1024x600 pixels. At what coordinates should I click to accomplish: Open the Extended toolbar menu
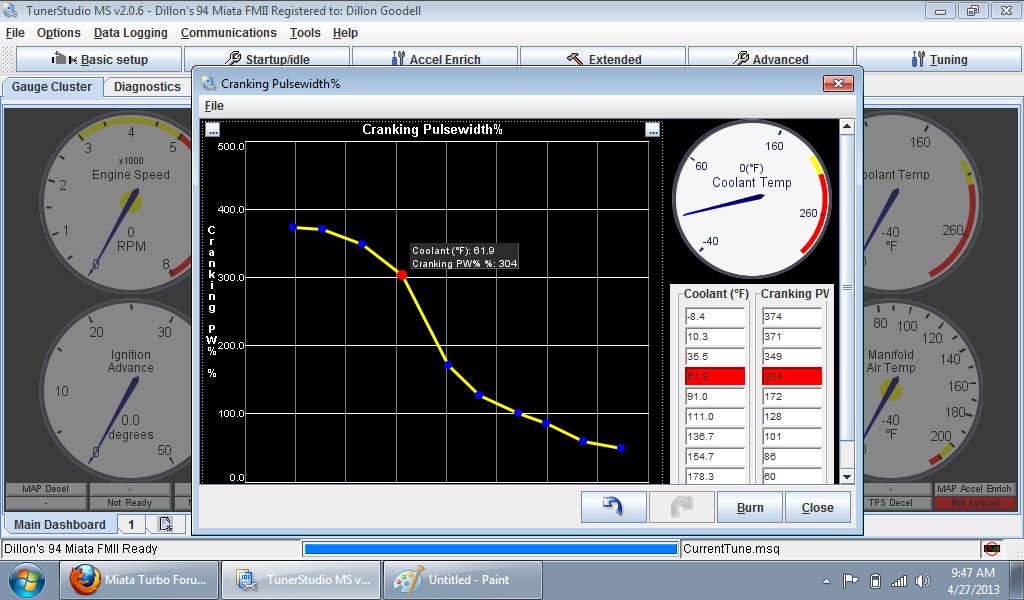(x=603, y=59)
